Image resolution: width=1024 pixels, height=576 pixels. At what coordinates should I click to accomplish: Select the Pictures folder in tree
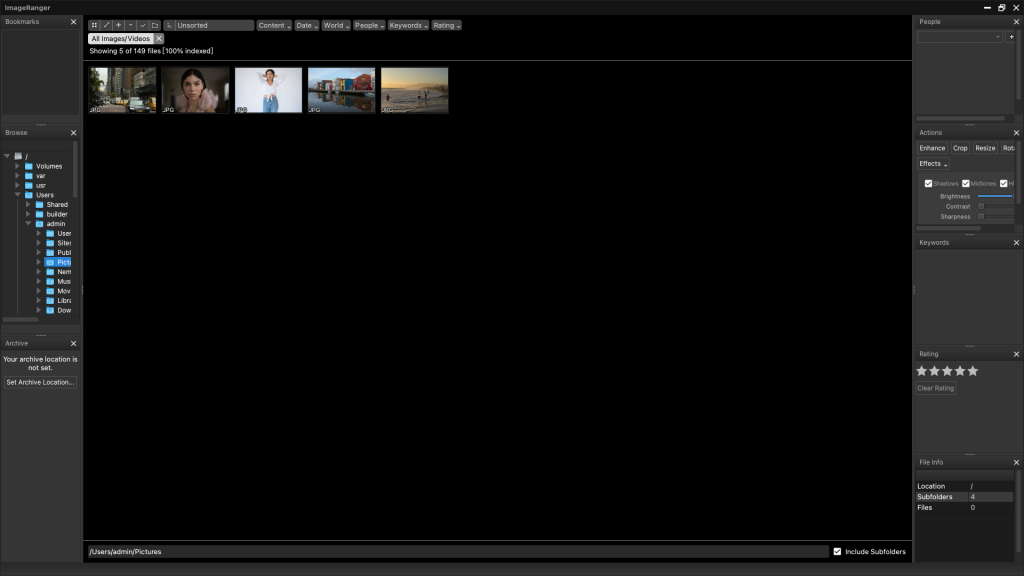pyautogui.click(x=59, y=262)
